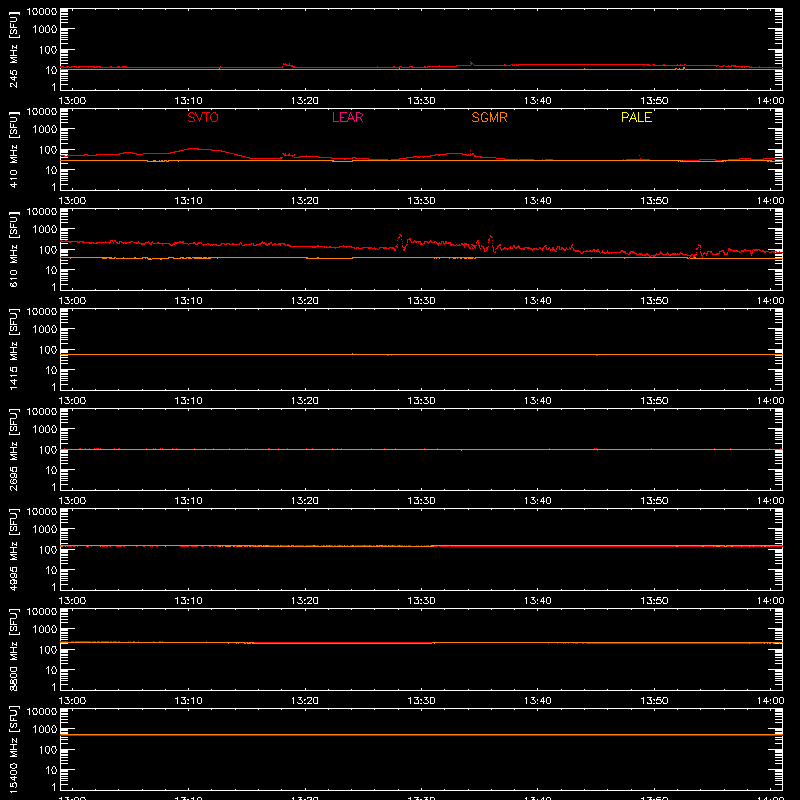The height and width of the screenshot is (800, 800).
Task: Click the 410 MHz red bump peak near 13:10
Action: [193, 148]
